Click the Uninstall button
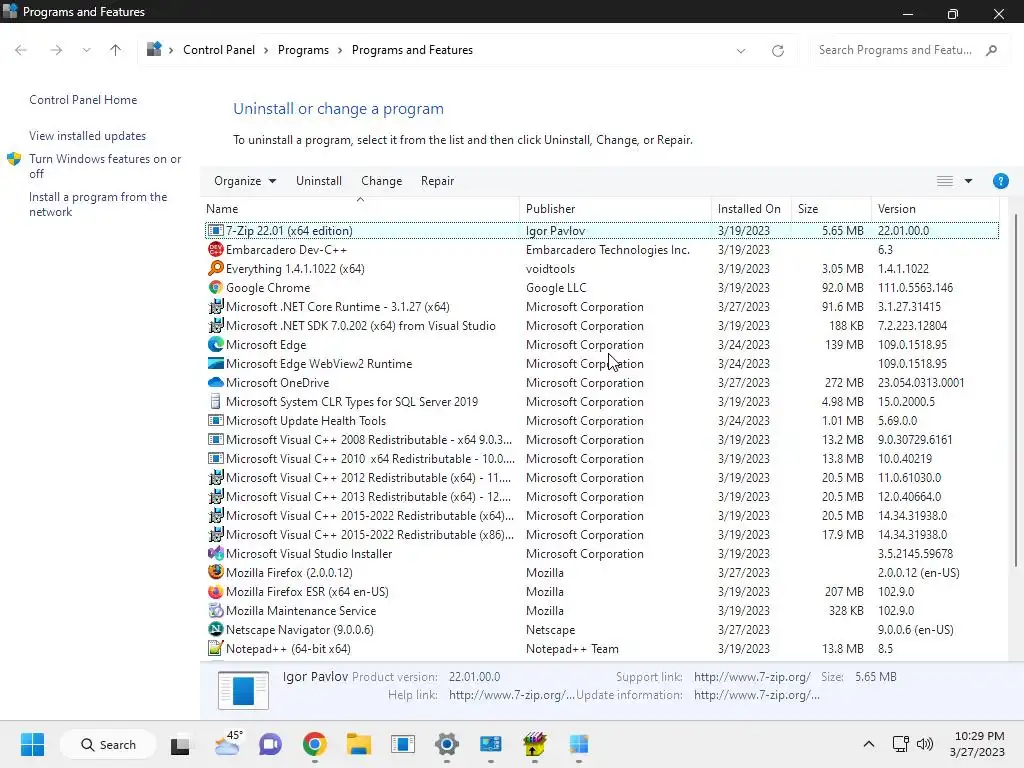Image resolution: width=1024 pixels, height=768 pixels. coord(319,181)
